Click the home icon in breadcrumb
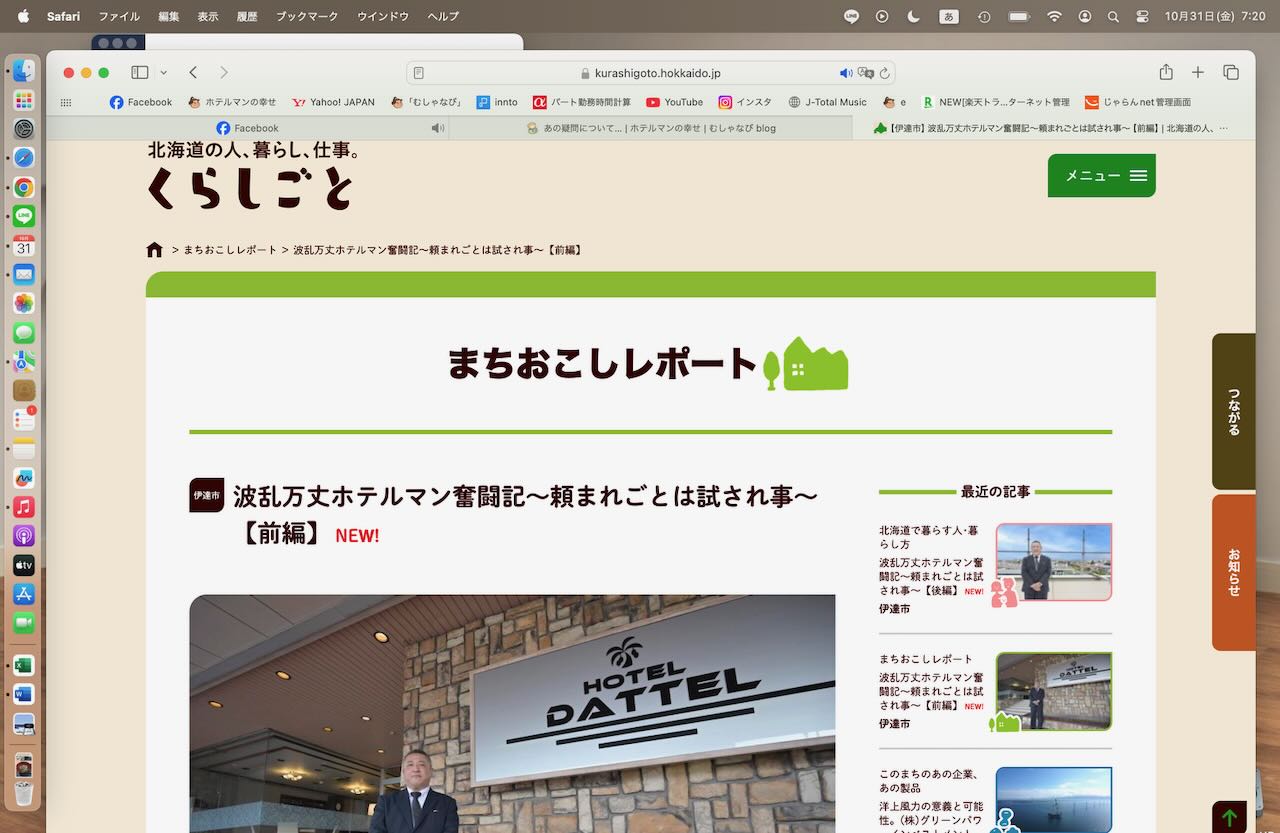This screenshot has width=1280, height=833. coord(154,250)
